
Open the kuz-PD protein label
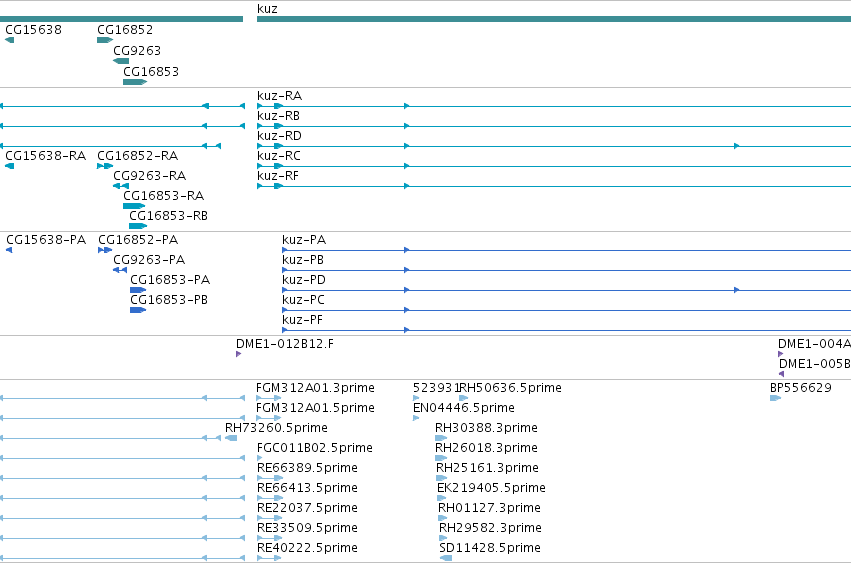click(304, 280)
